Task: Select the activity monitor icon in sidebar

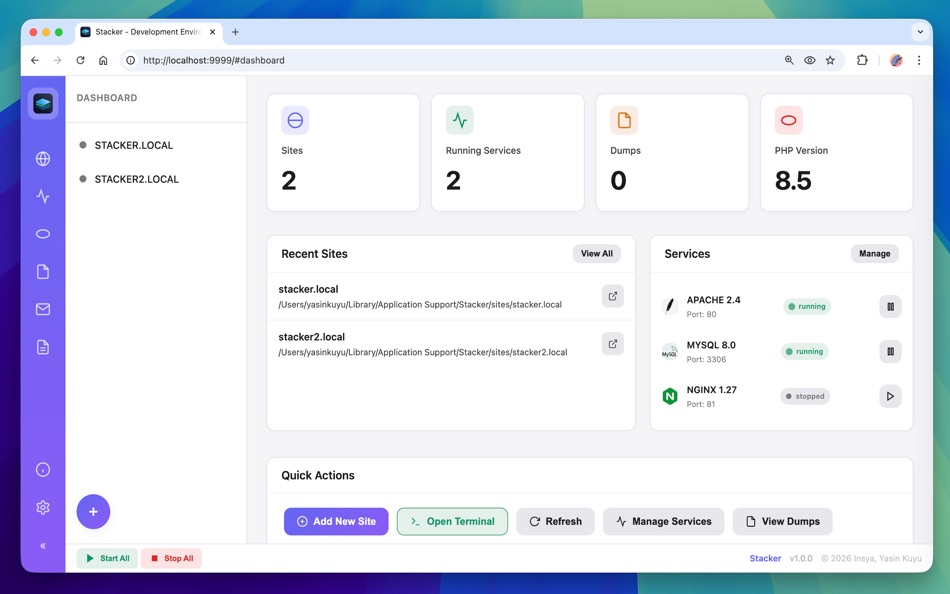Action: coord(42,196)
